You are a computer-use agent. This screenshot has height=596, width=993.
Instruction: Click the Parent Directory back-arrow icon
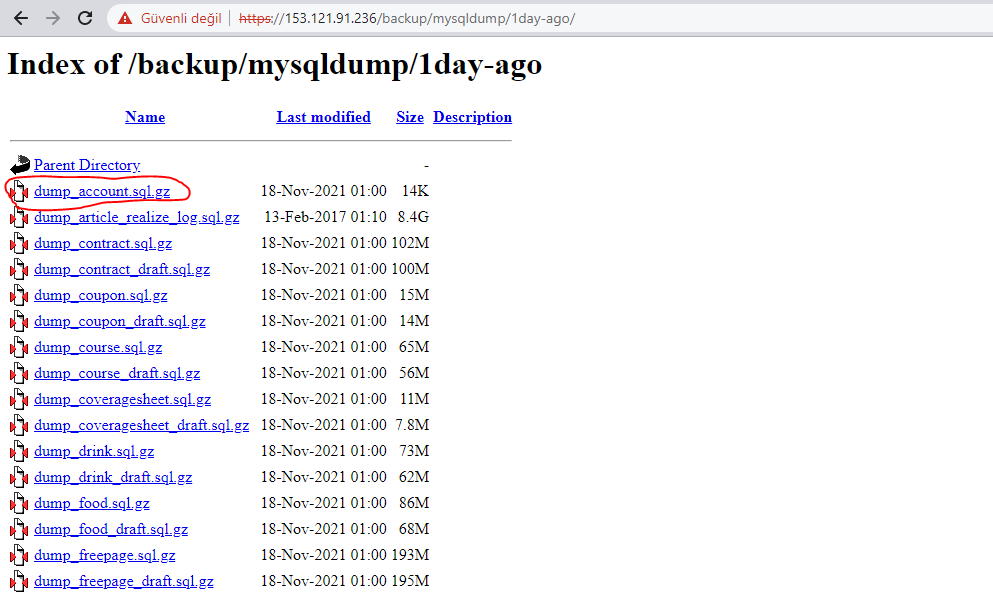pos(20,165)
